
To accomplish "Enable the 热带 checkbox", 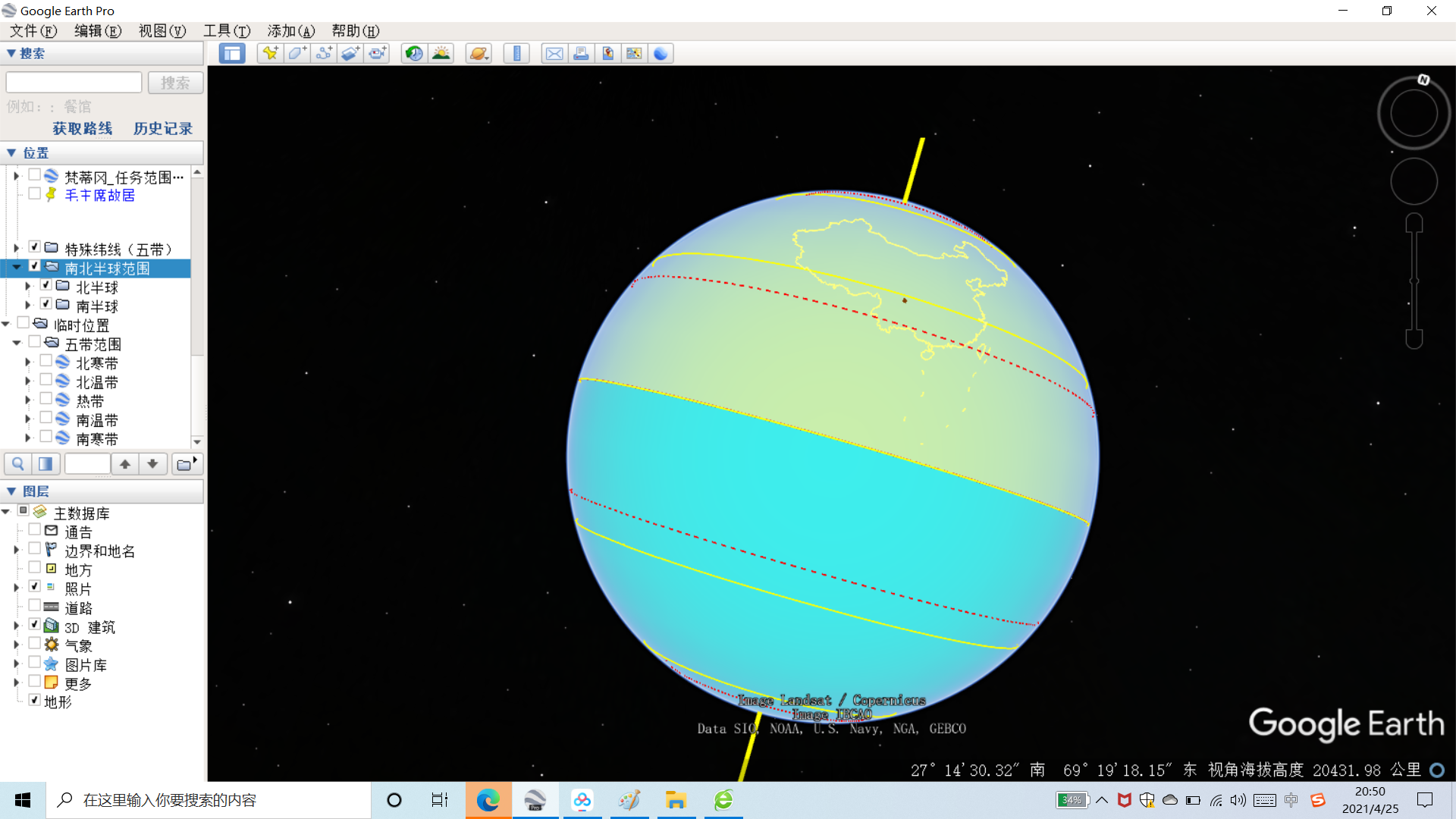I will 46,399.
